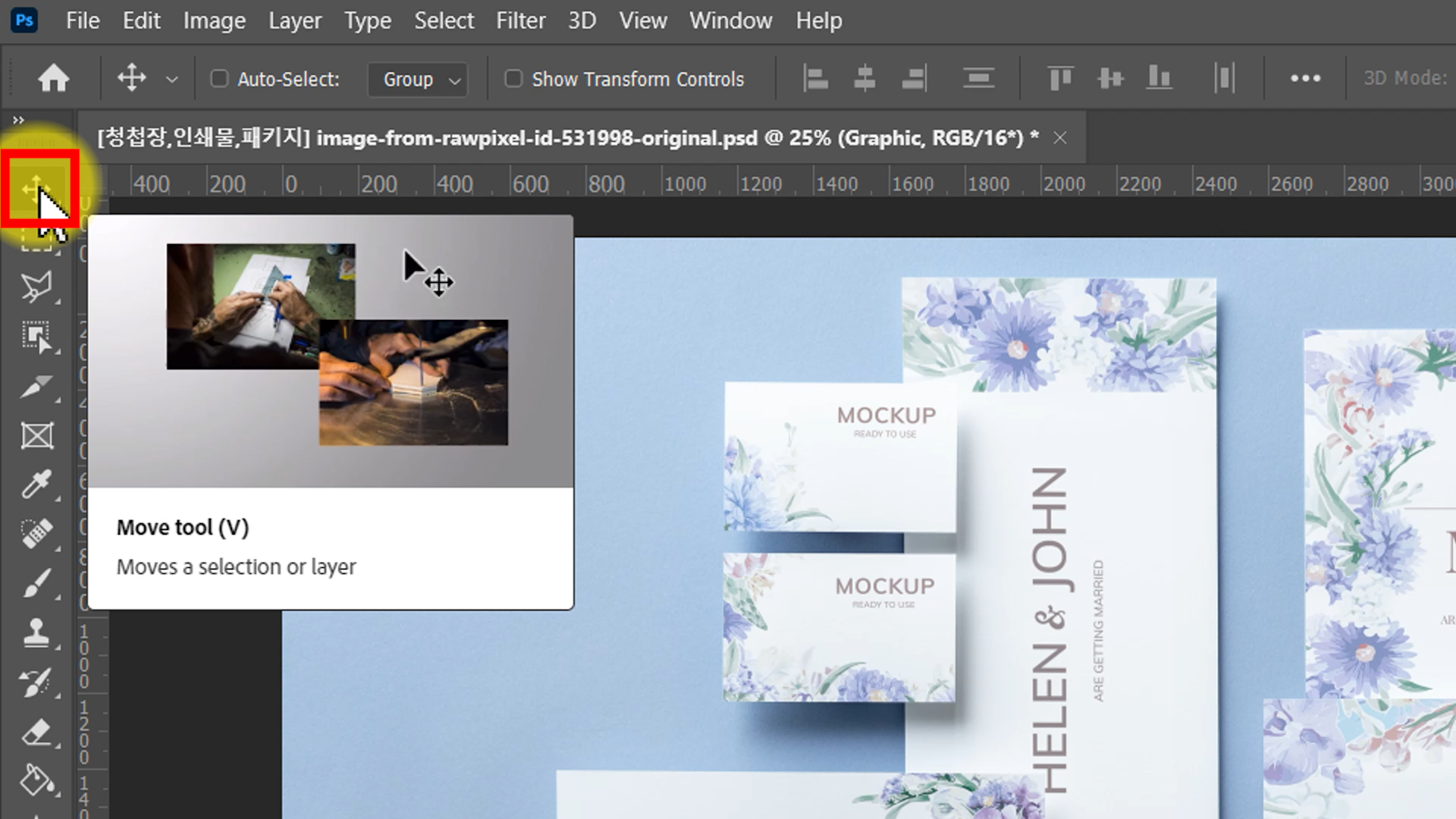Pick the Eyedropper tool
This screenshot has width=1456, height=819.
point(36,484)
